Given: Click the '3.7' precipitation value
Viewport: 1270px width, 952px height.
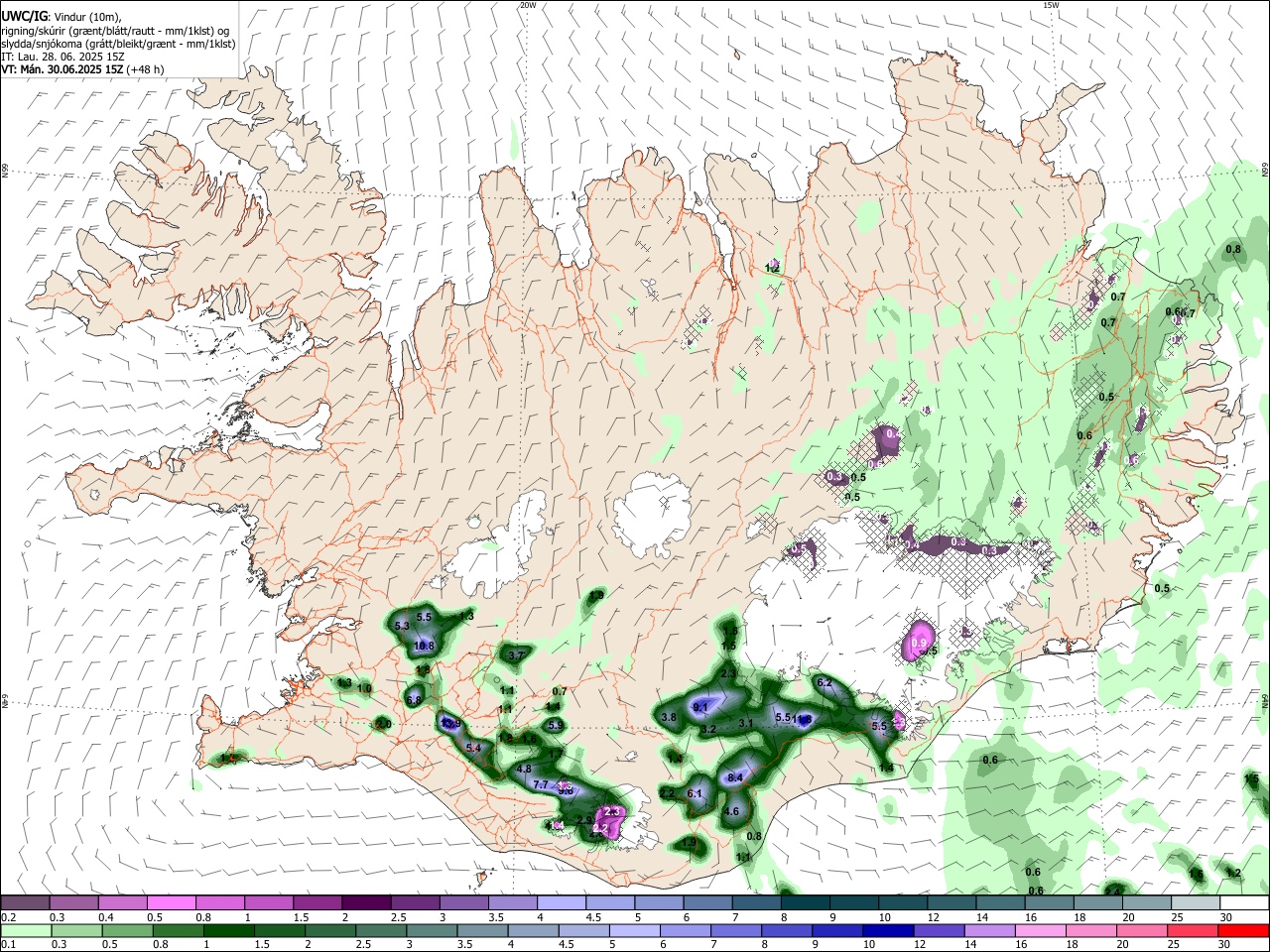Looking at the screenshot, I should tap(517, 655).
